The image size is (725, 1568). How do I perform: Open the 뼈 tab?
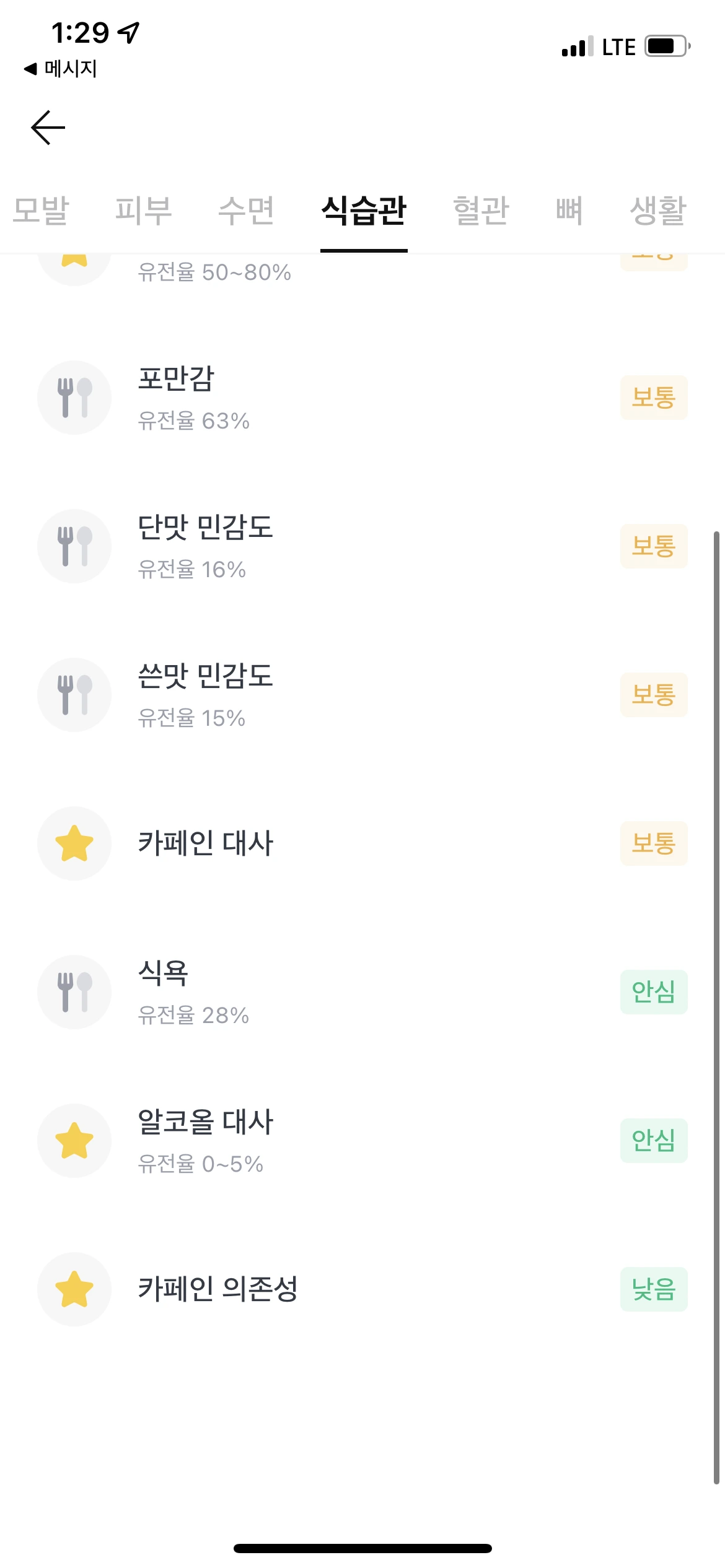[569, 211]
